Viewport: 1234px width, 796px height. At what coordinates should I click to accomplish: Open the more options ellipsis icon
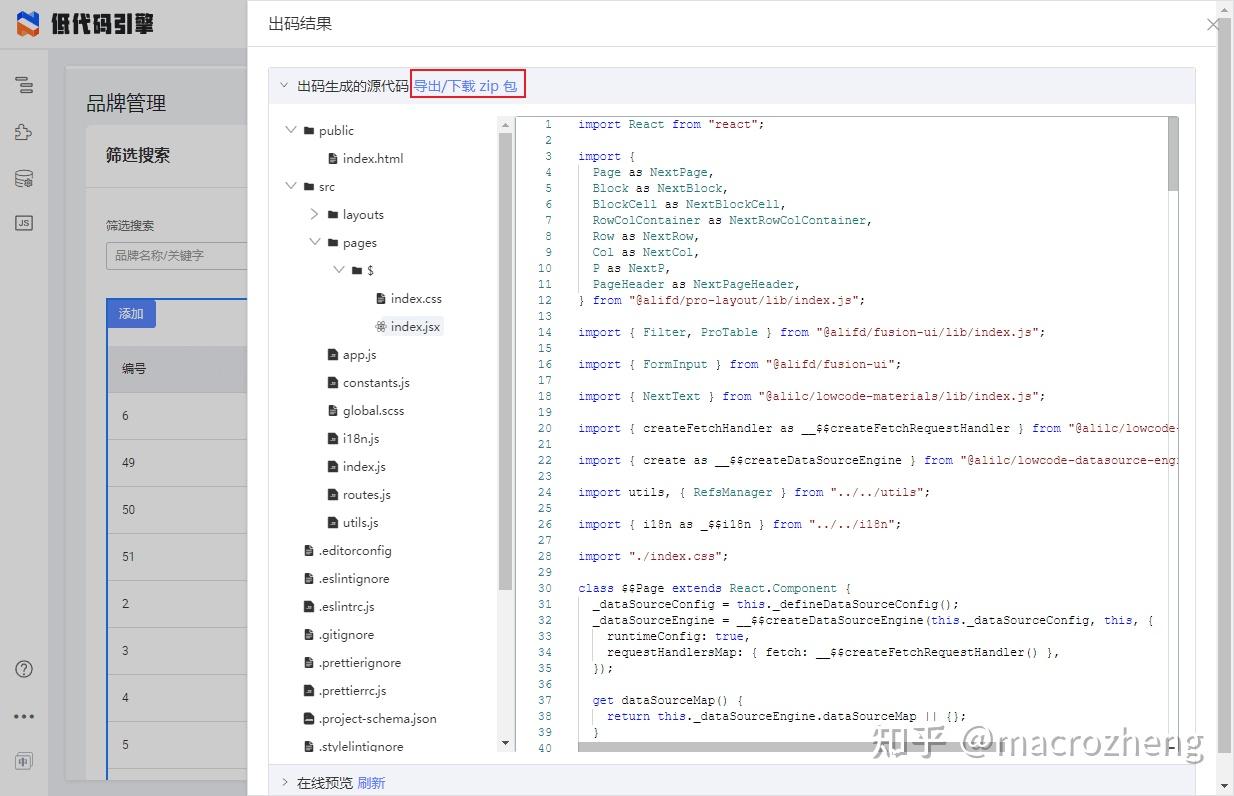pos(24,716)
